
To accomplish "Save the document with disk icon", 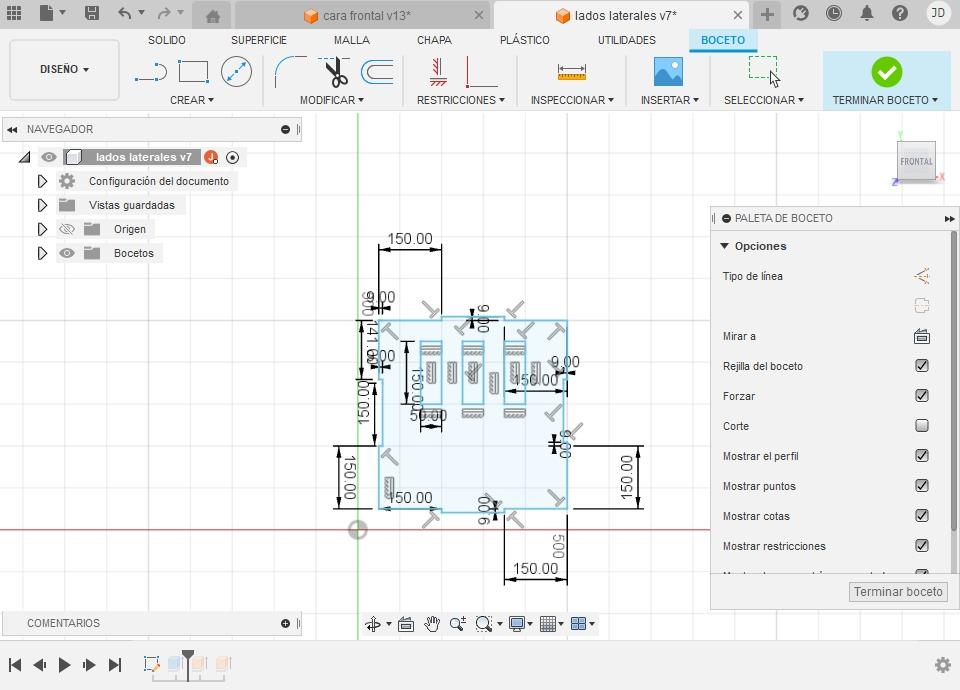I will pyautogui.click(x=92, y=13).
